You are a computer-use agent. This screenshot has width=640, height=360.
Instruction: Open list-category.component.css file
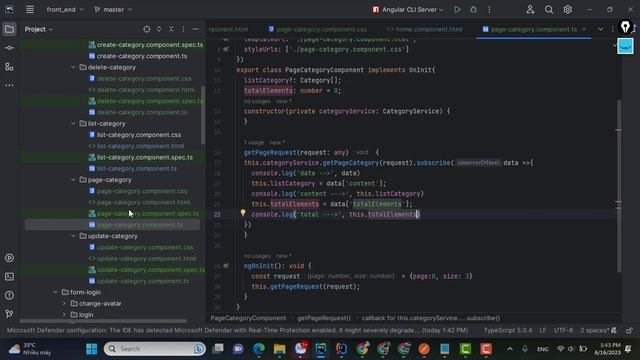coord(139,135)
